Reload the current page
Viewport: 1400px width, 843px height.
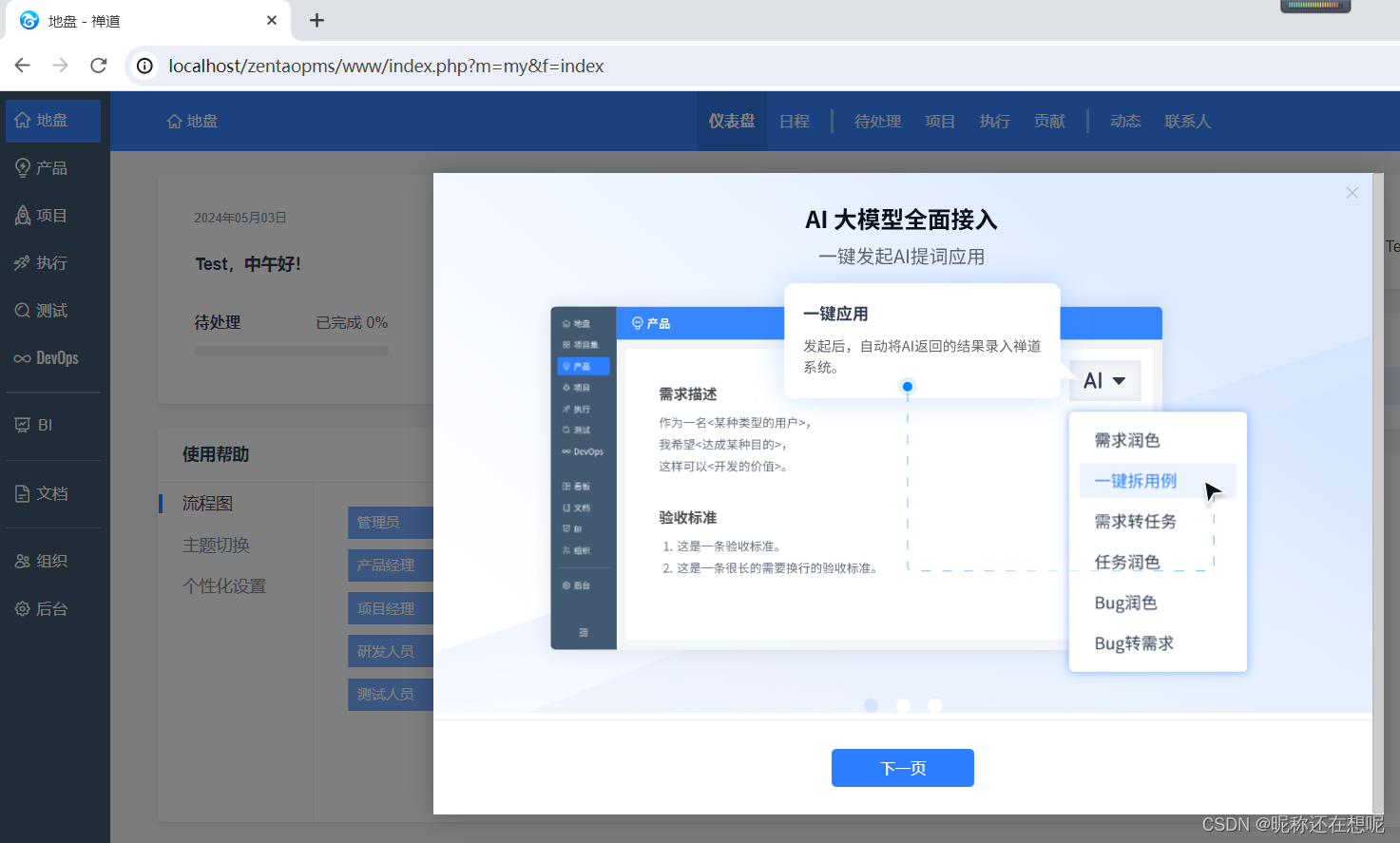pos(98,66)
